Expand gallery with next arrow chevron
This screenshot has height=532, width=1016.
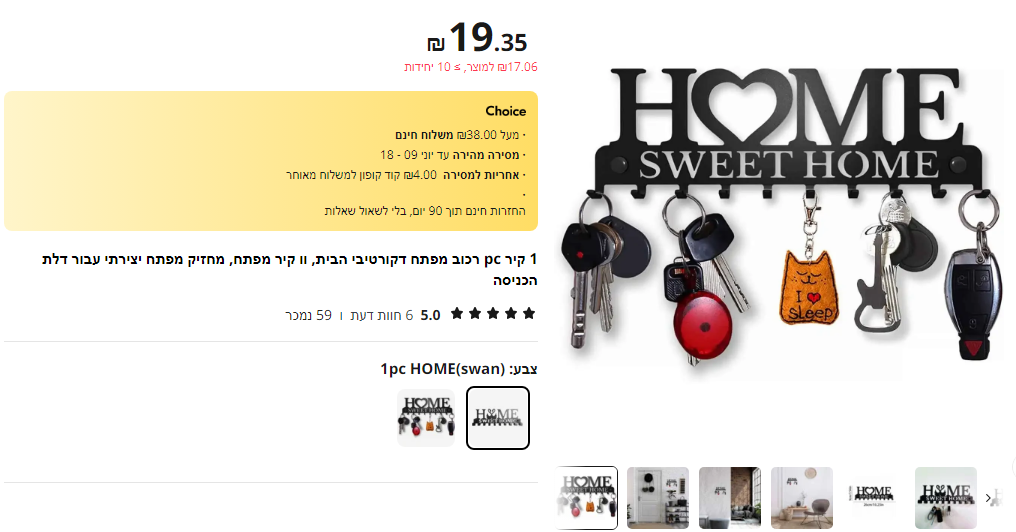[988, 498]
